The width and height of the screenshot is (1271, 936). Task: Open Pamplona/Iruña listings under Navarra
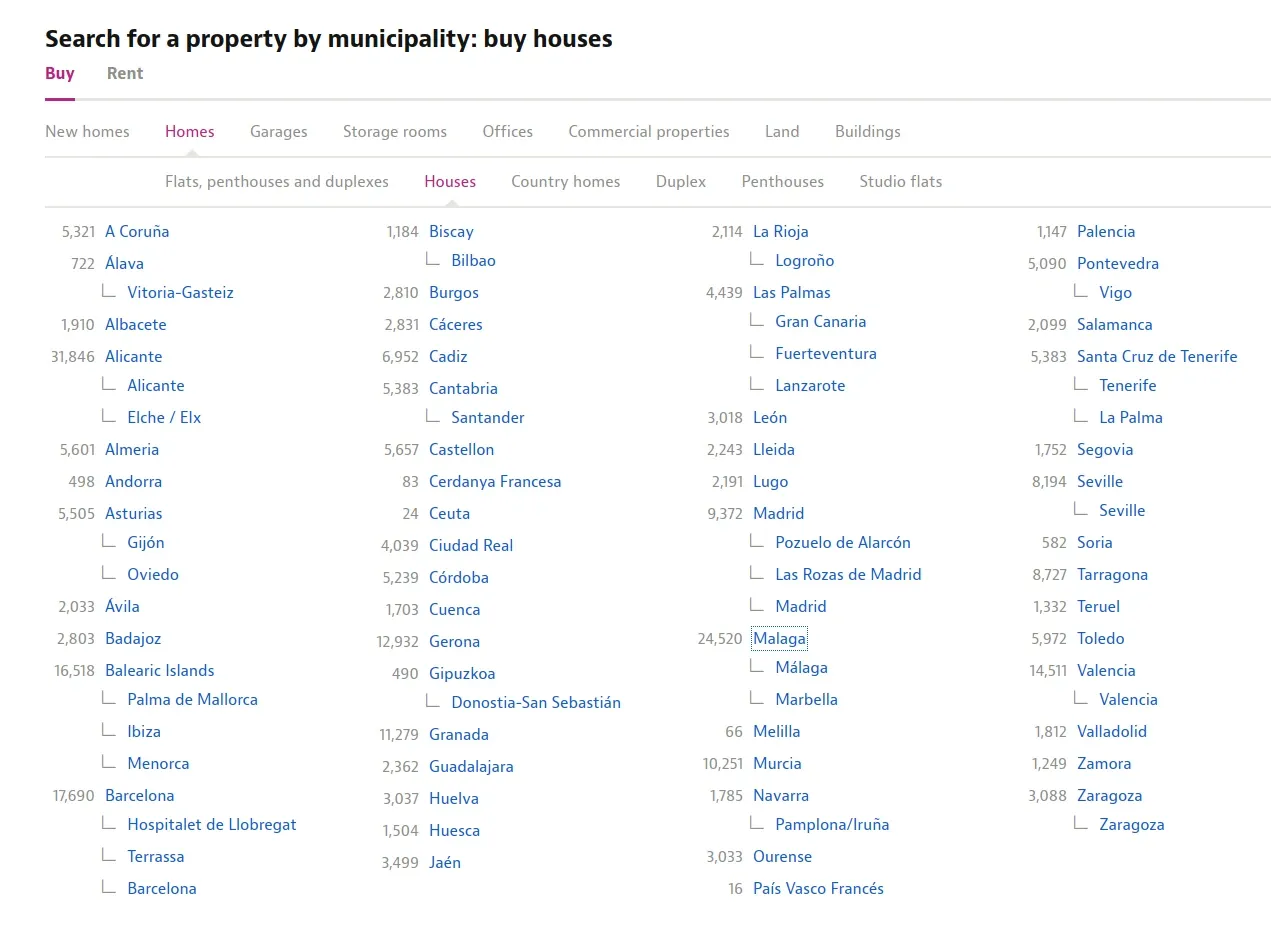point(832,824)
